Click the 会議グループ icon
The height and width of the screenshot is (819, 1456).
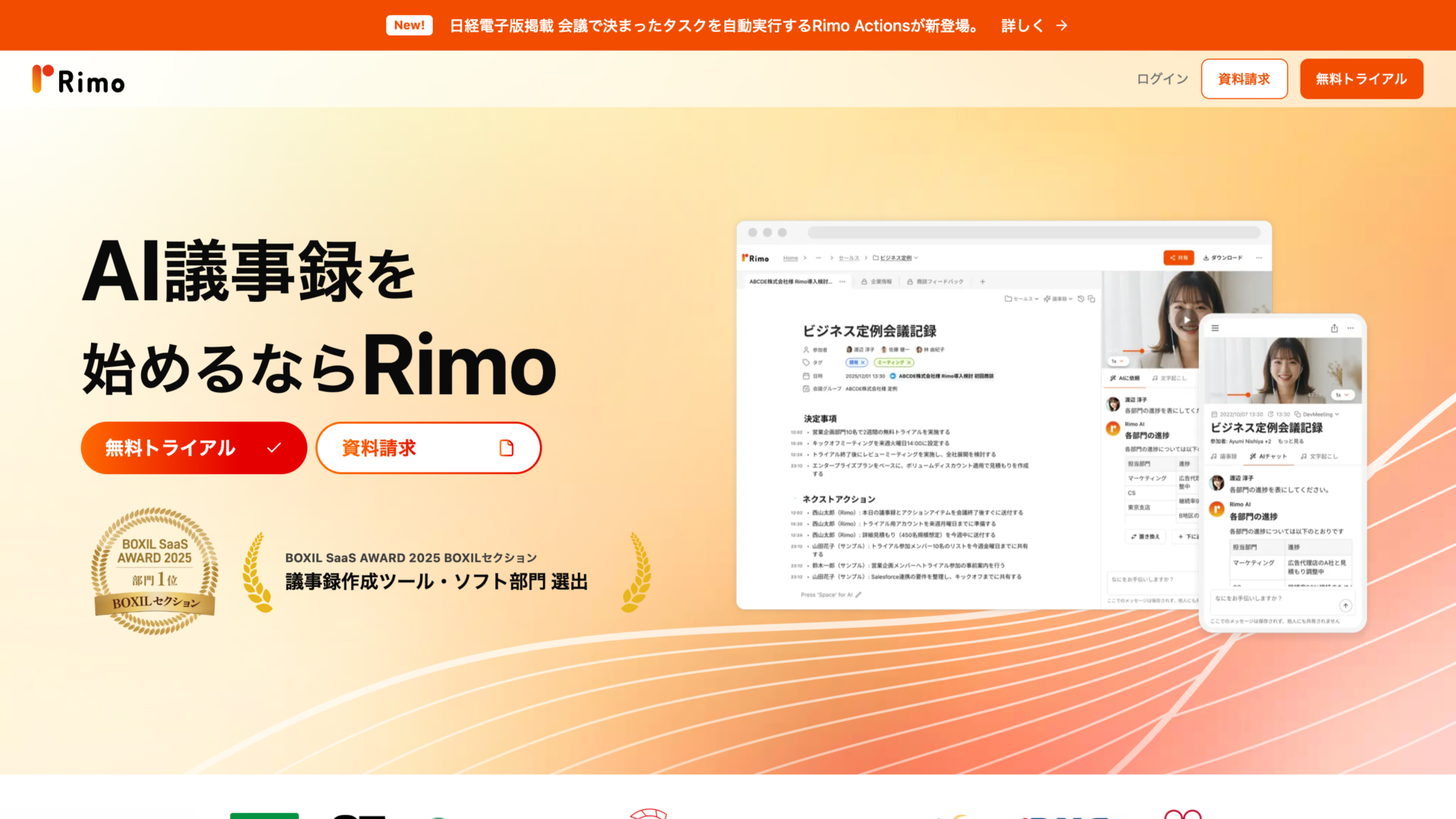tap(806, 389)
